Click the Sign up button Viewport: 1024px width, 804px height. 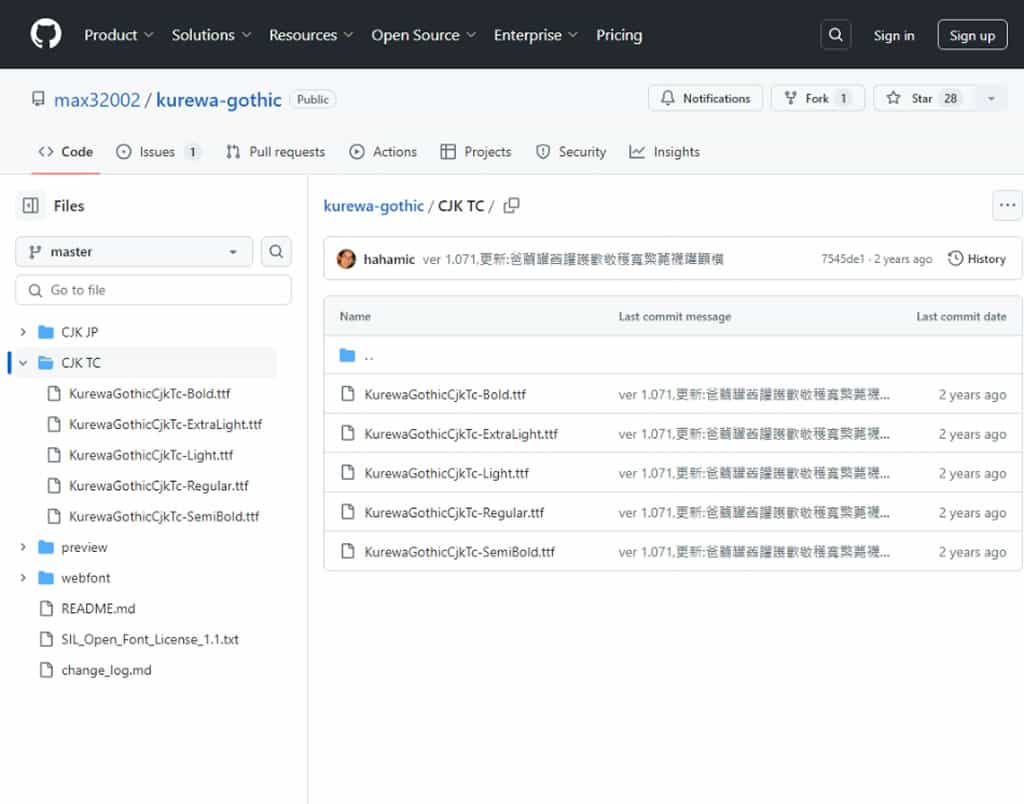(972, 35)
